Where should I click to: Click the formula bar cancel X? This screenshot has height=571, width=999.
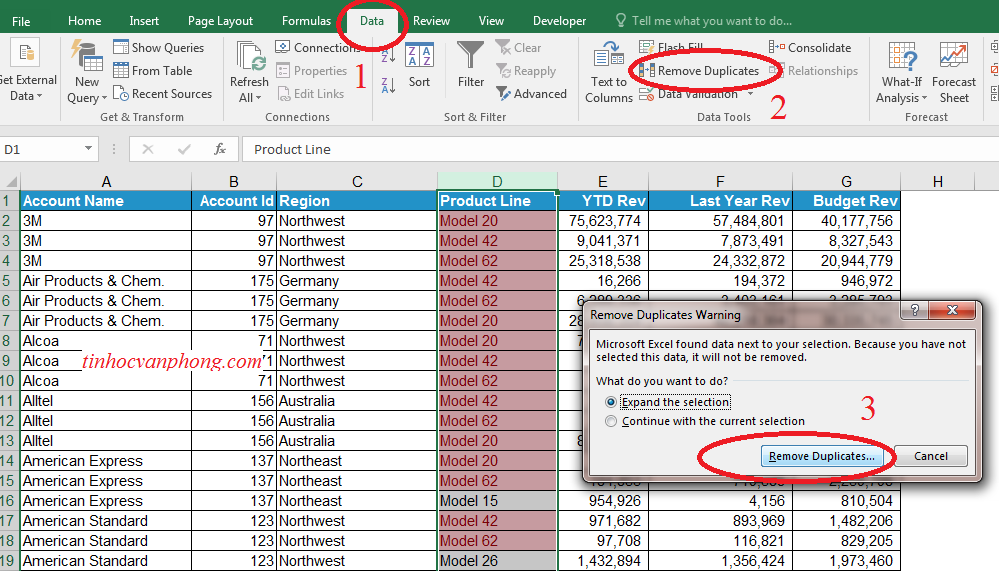point(148,149)
